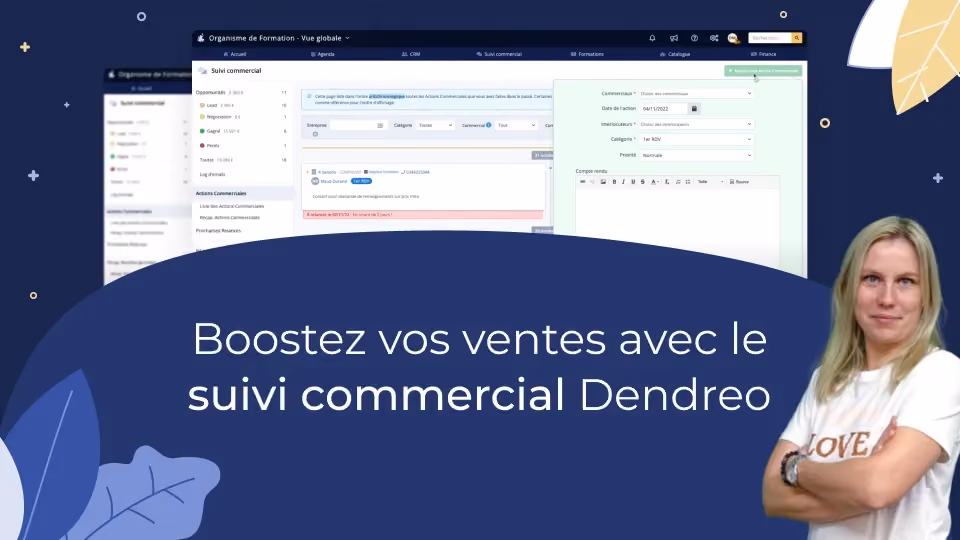The height and width of the screenshot is (540, 960).
Task: Click the Dendreo logo in top bar
Action: 201,38
